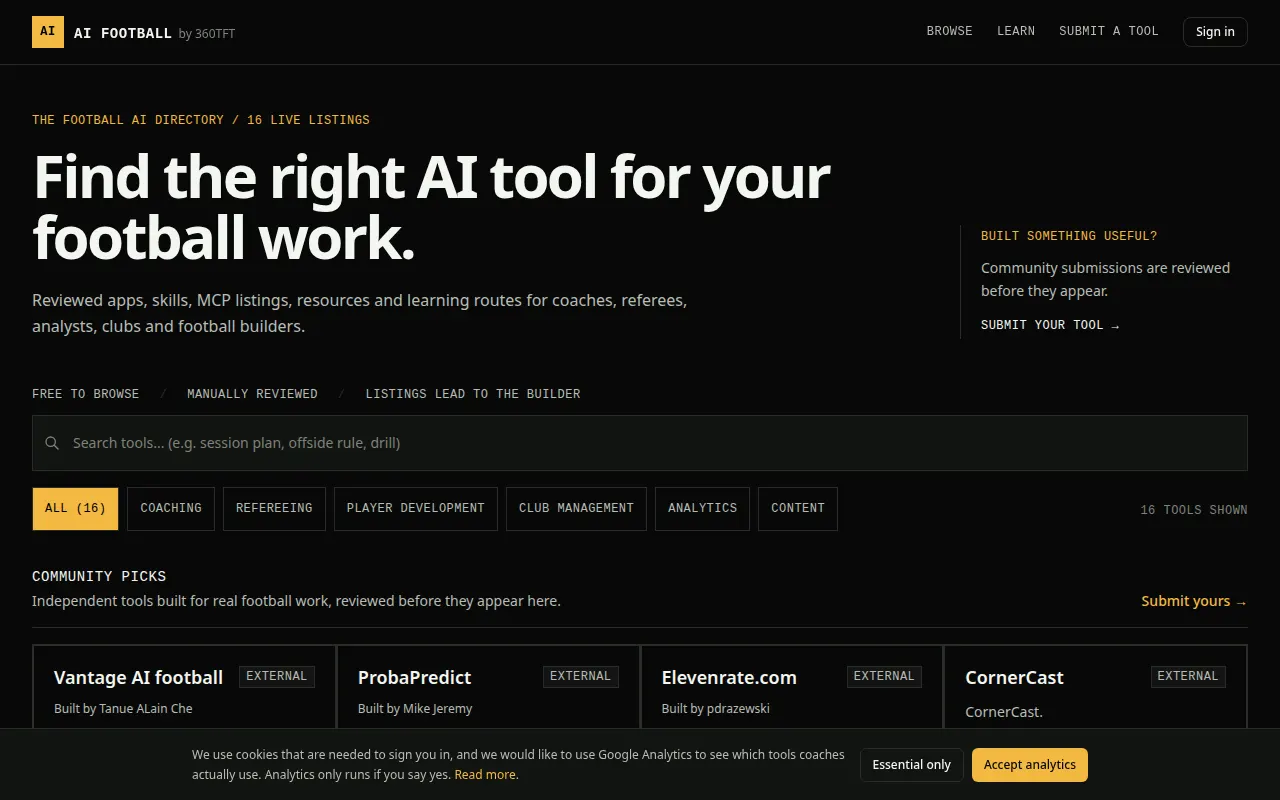
Task: Click EXTERNAL badge on CornerCast card
Action: pos(1188,677)
